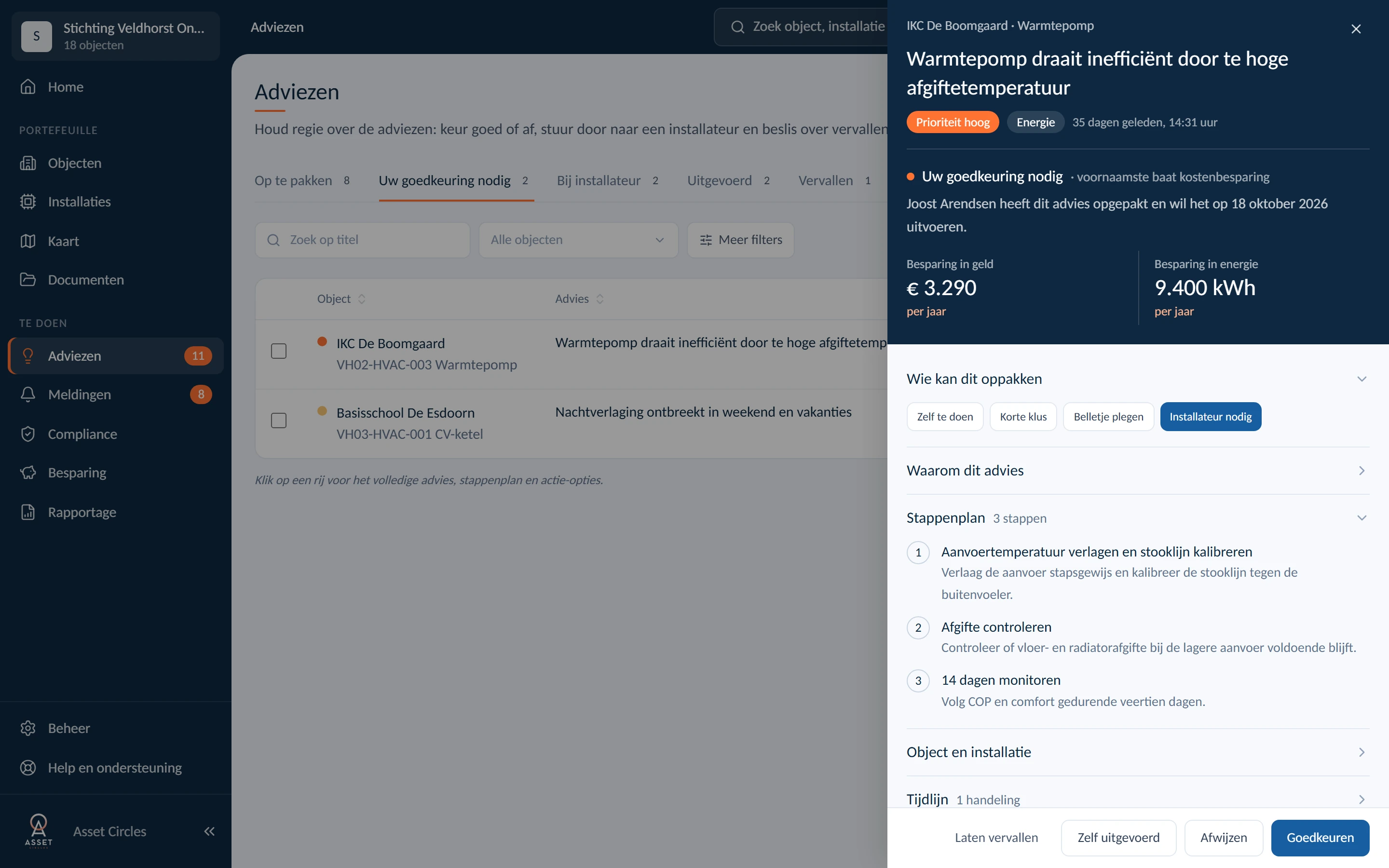
Task: Toggle the 'Installateur nodig' option
Action: [x=1211, y=417]
